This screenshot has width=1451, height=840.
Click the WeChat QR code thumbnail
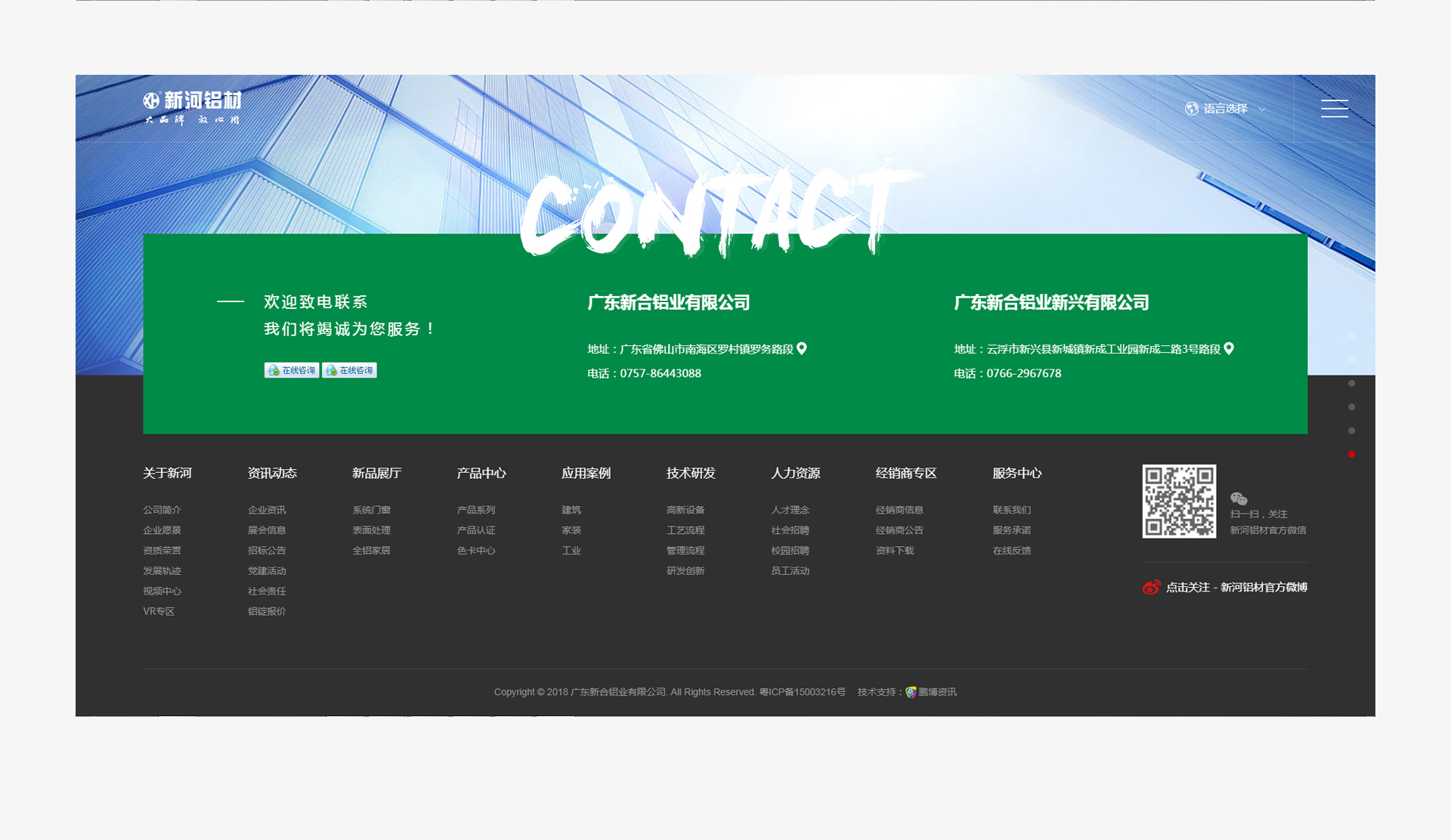pyautogui.click(x=1179, y=500)
